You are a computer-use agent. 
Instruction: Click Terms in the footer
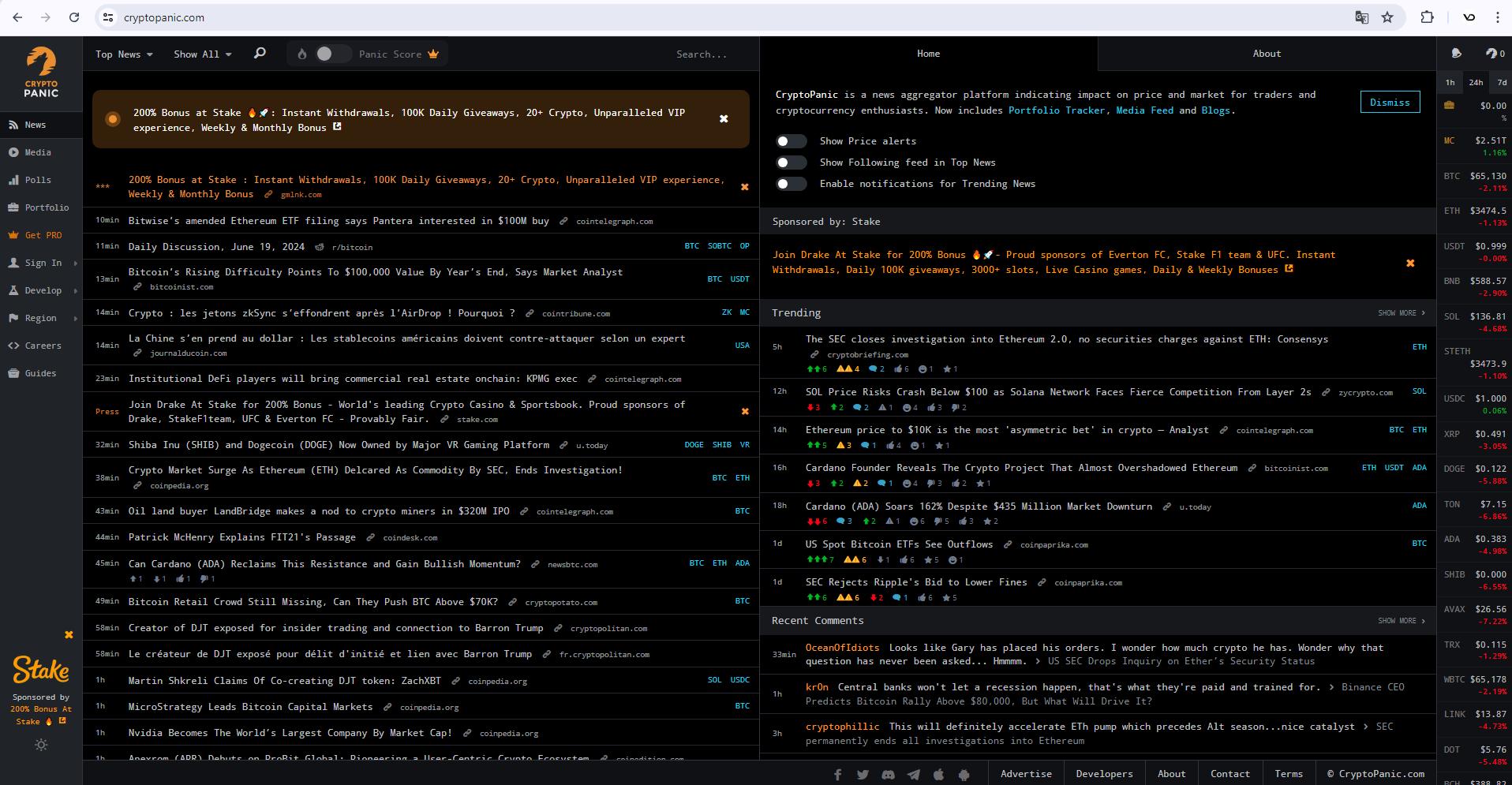click(x=1289, y=774)
